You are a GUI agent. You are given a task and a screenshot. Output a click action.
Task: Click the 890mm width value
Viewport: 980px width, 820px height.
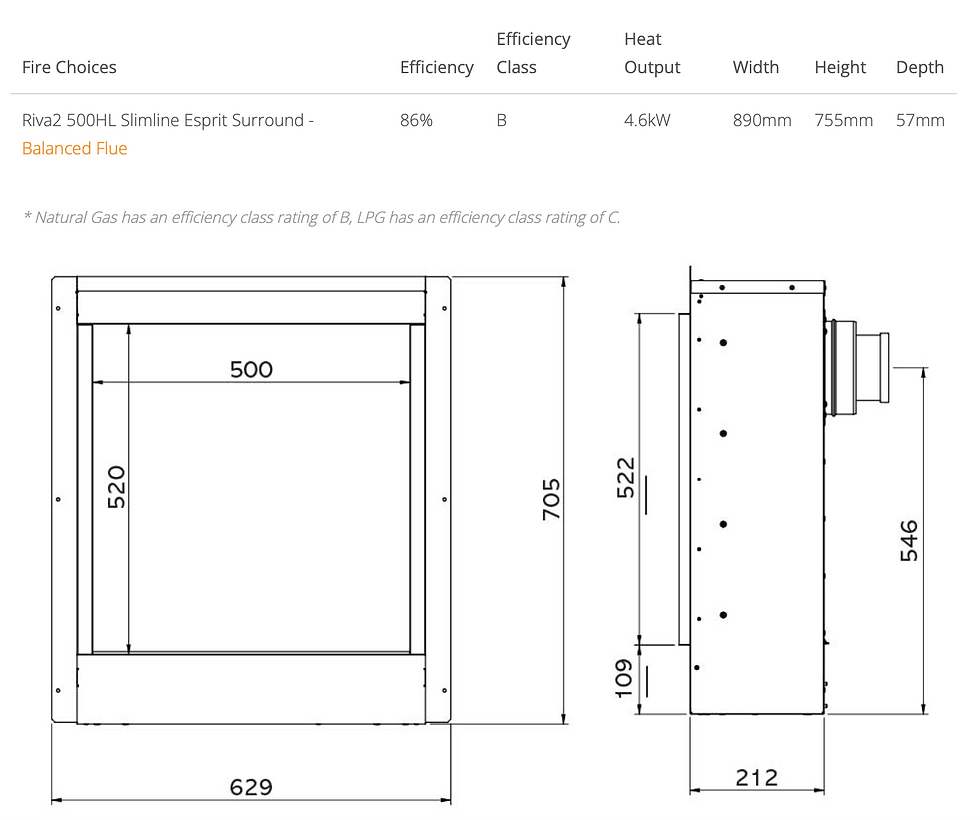[762, 120]
